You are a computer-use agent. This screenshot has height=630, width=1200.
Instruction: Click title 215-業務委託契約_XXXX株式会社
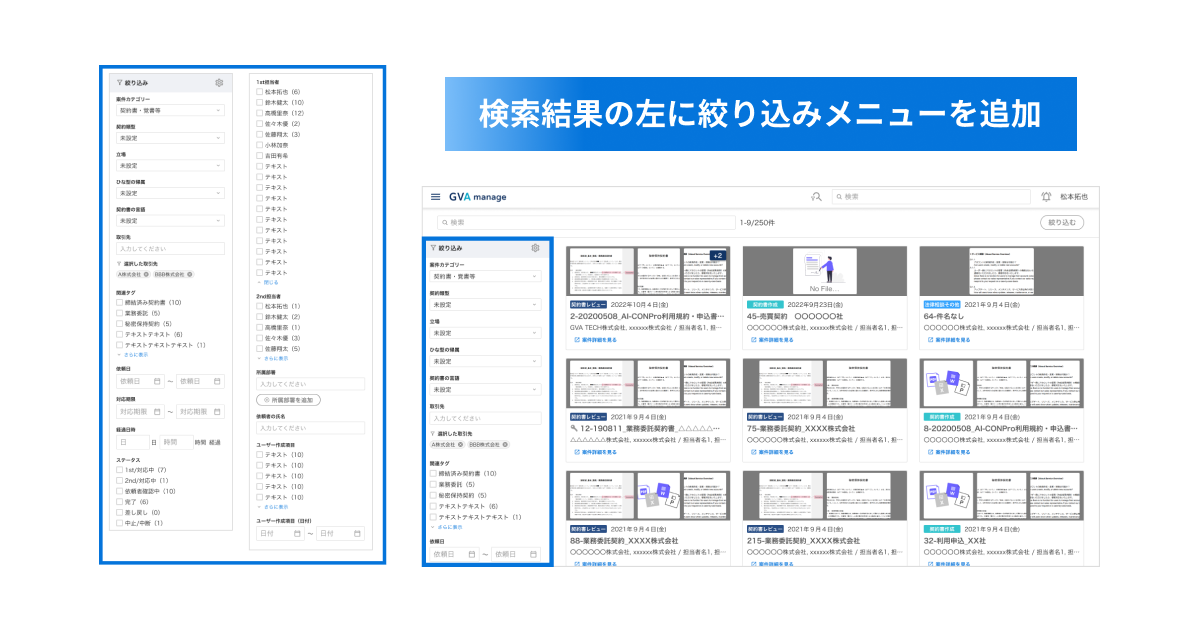803,541
